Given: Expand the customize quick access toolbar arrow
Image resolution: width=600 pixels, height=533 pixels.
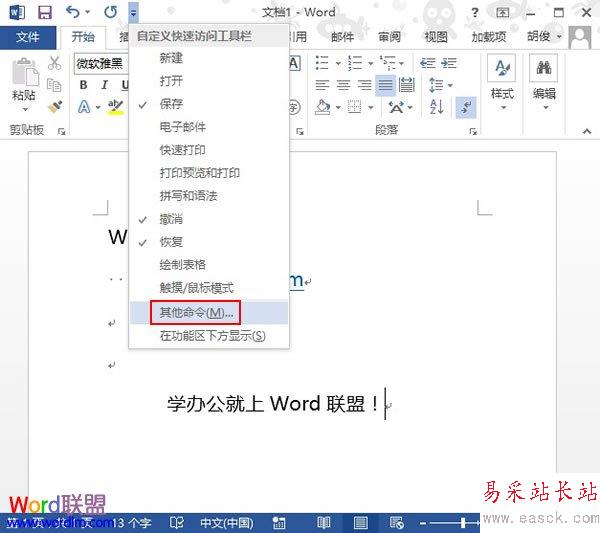Looking at the screenshot, I should (x=134, y=13).
